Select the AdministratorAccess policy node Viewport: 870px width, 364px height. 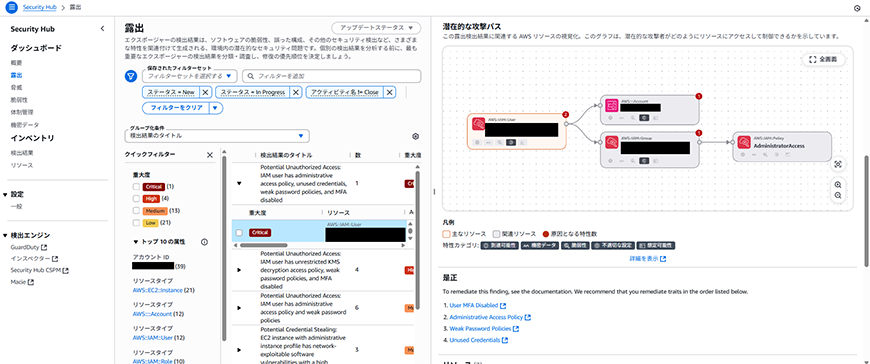pyautogui.click(x=782, y=146)
